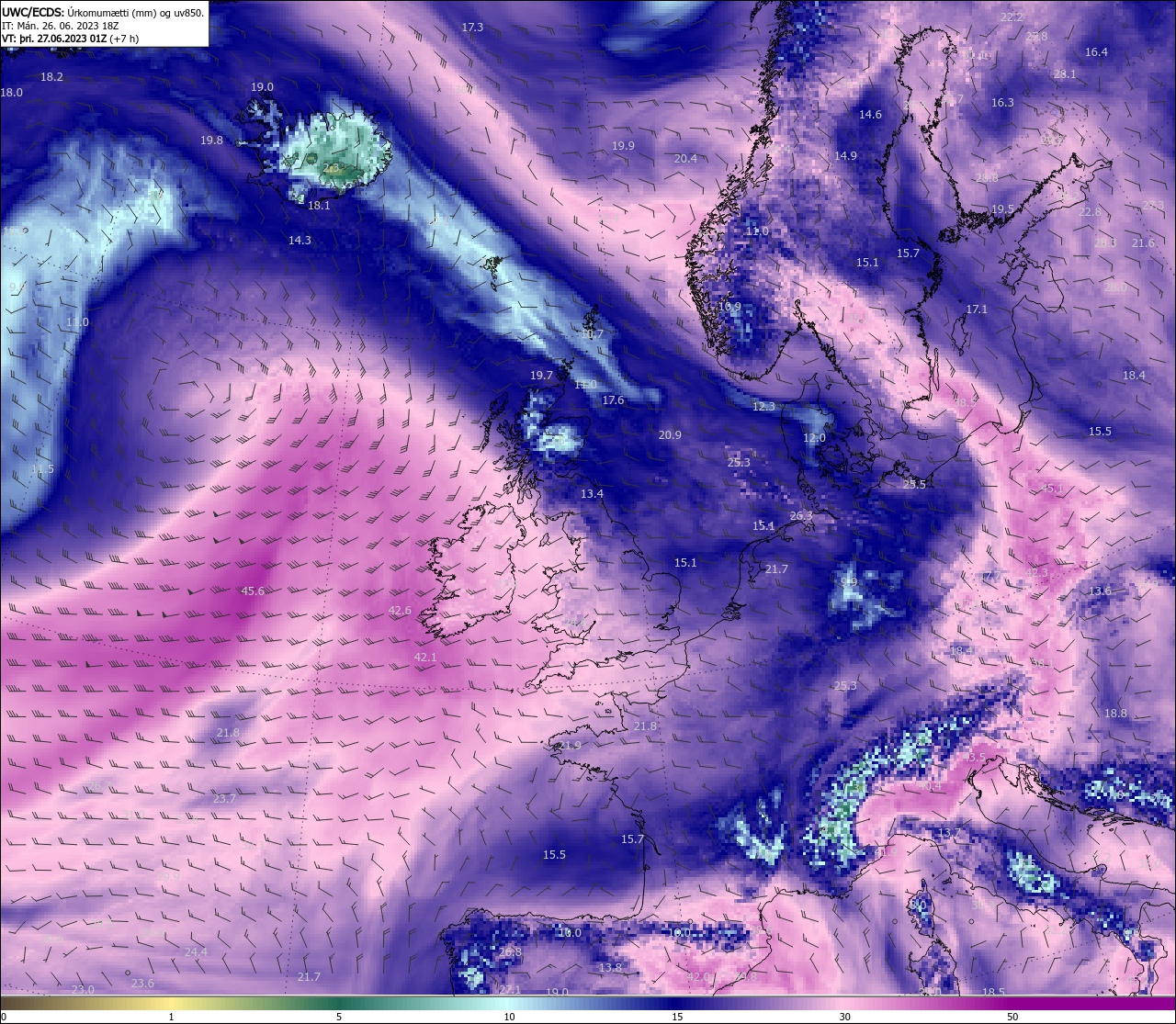Click the UWC/ECDS Úrkomumætti title text
This screenshot has width=1176, height=1024.
click(103, 12)
